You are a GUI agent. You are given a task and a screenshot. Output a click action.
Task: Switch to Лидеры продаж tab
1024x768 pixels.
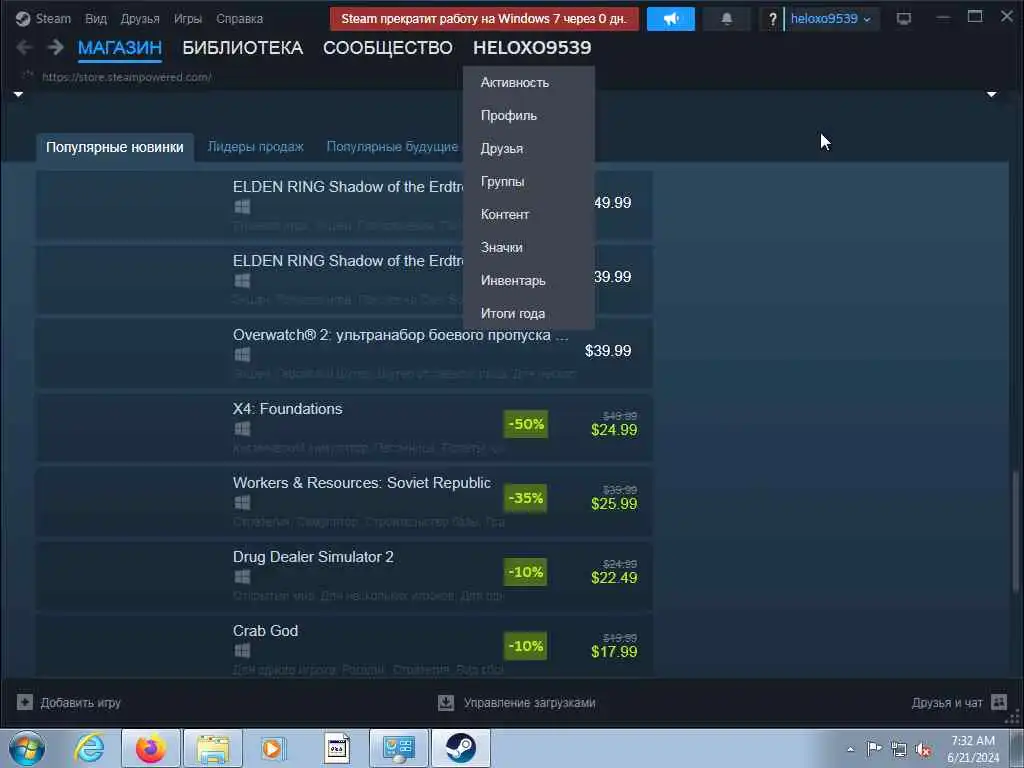coord(255,147)
